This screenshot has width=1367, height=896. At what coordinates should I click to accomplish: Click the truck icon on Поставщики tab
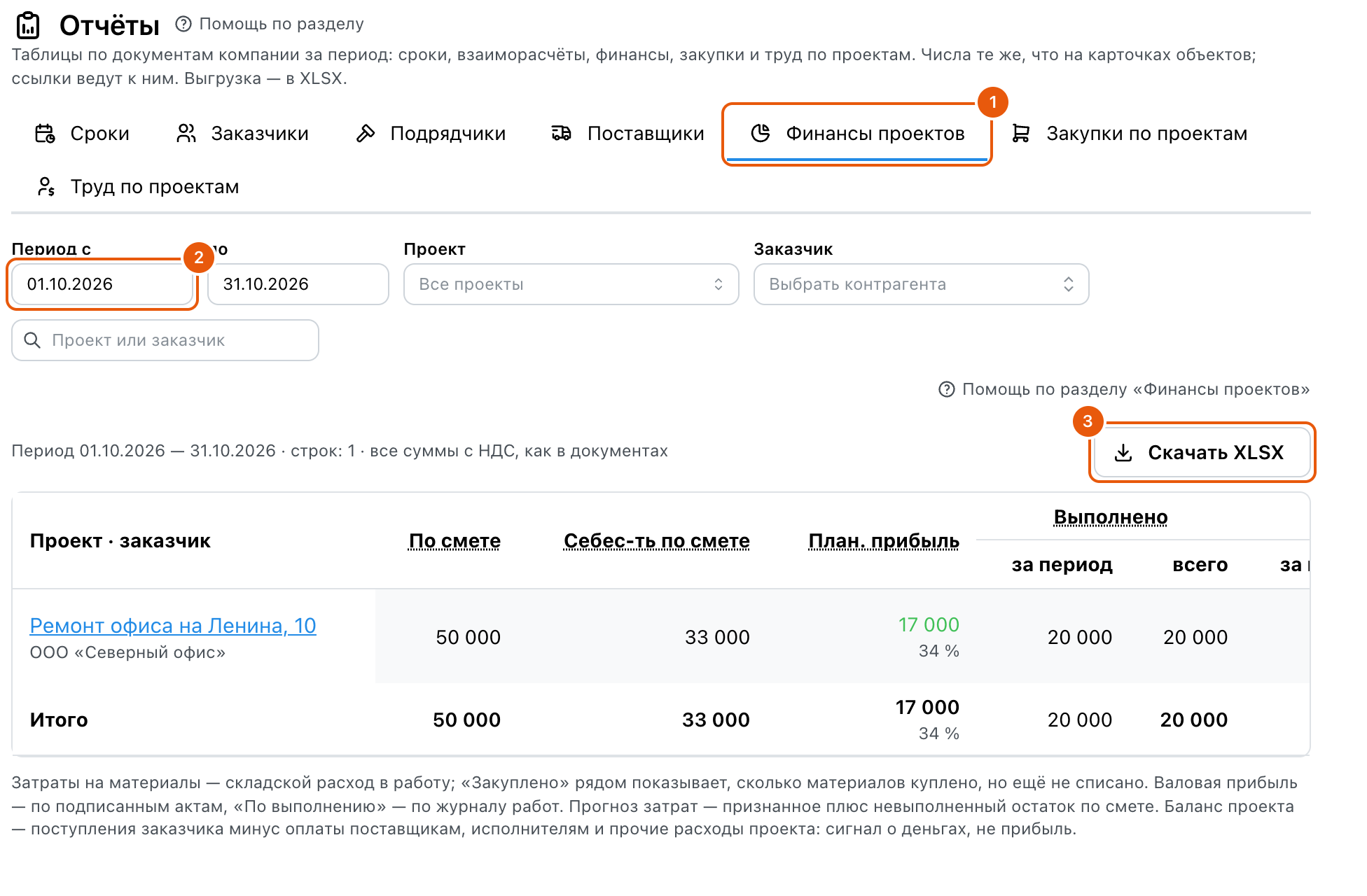point(562,133)
